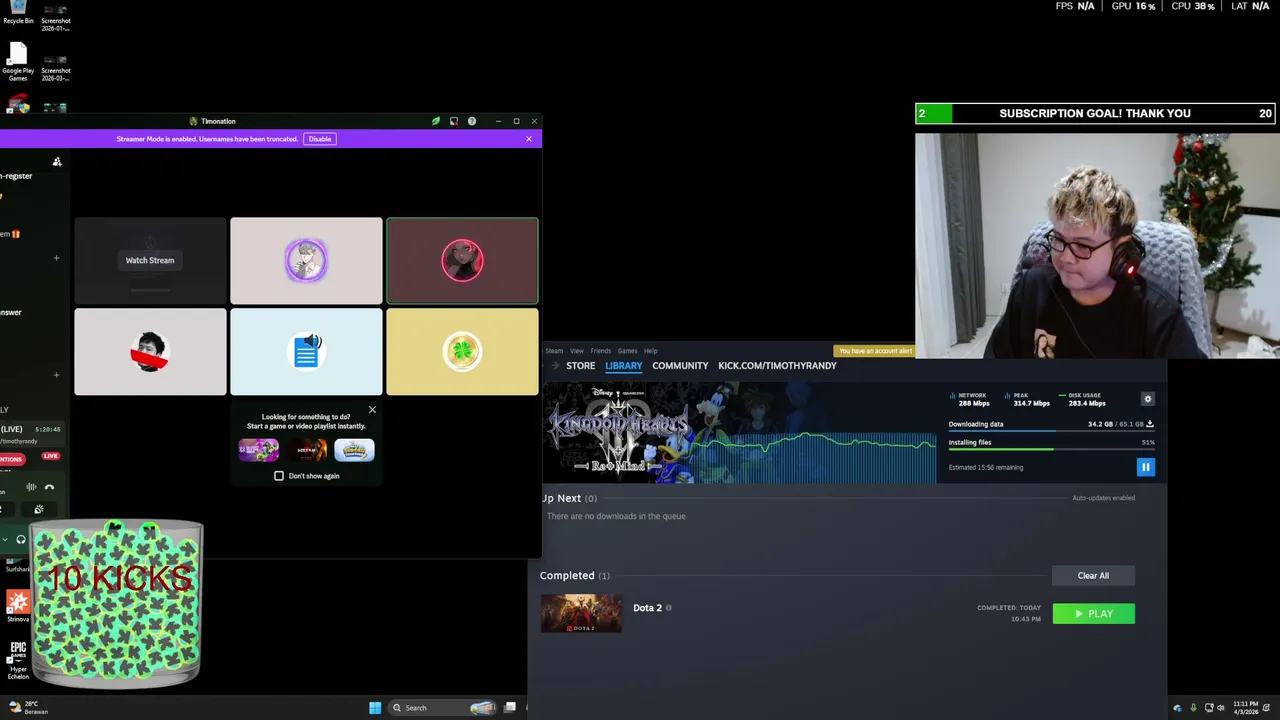Image resolution: width=1280 pixels, height=720 pixels.
Task: Click the Watch Stream button in Discord
Action: coord(150,260)
